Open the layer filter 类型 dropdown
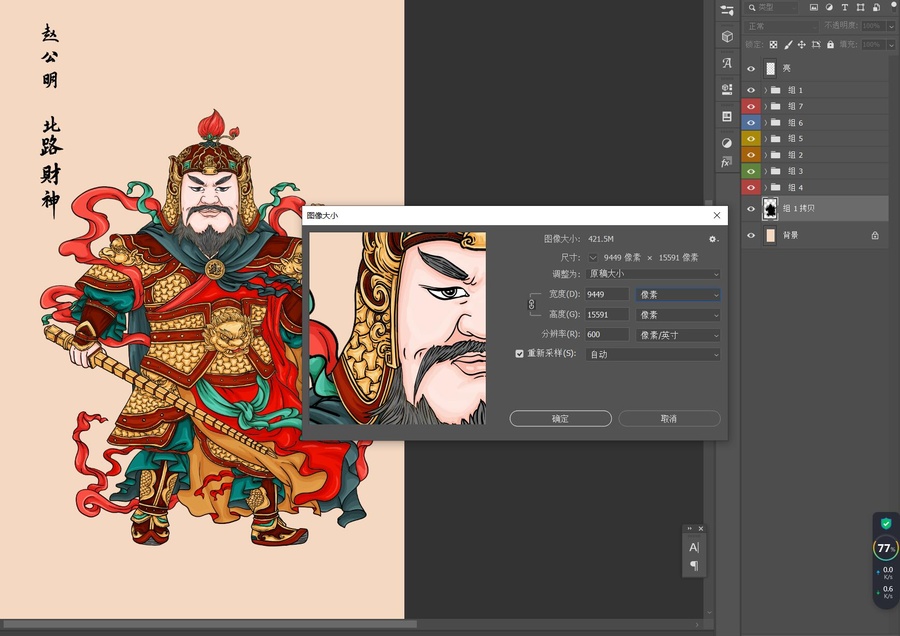The image size is (900, 636). (x=773, y=7)
